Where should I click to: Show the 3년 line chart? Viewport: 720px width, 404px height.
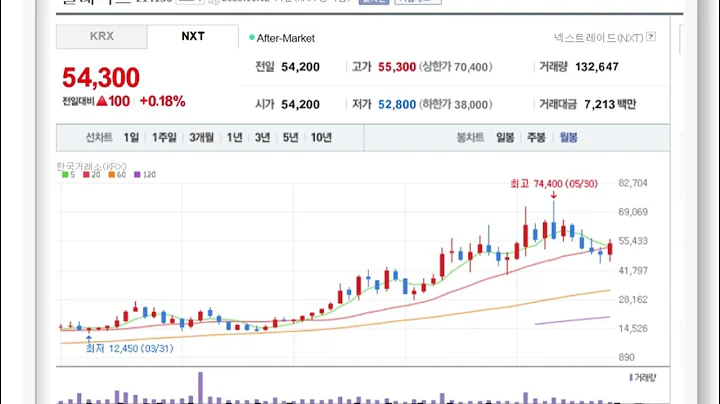coord(262,137)
